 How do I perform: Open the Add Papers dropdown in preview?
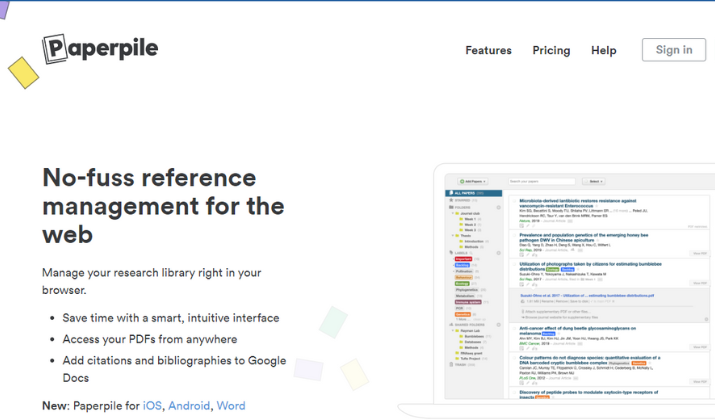tap(473, 181)
